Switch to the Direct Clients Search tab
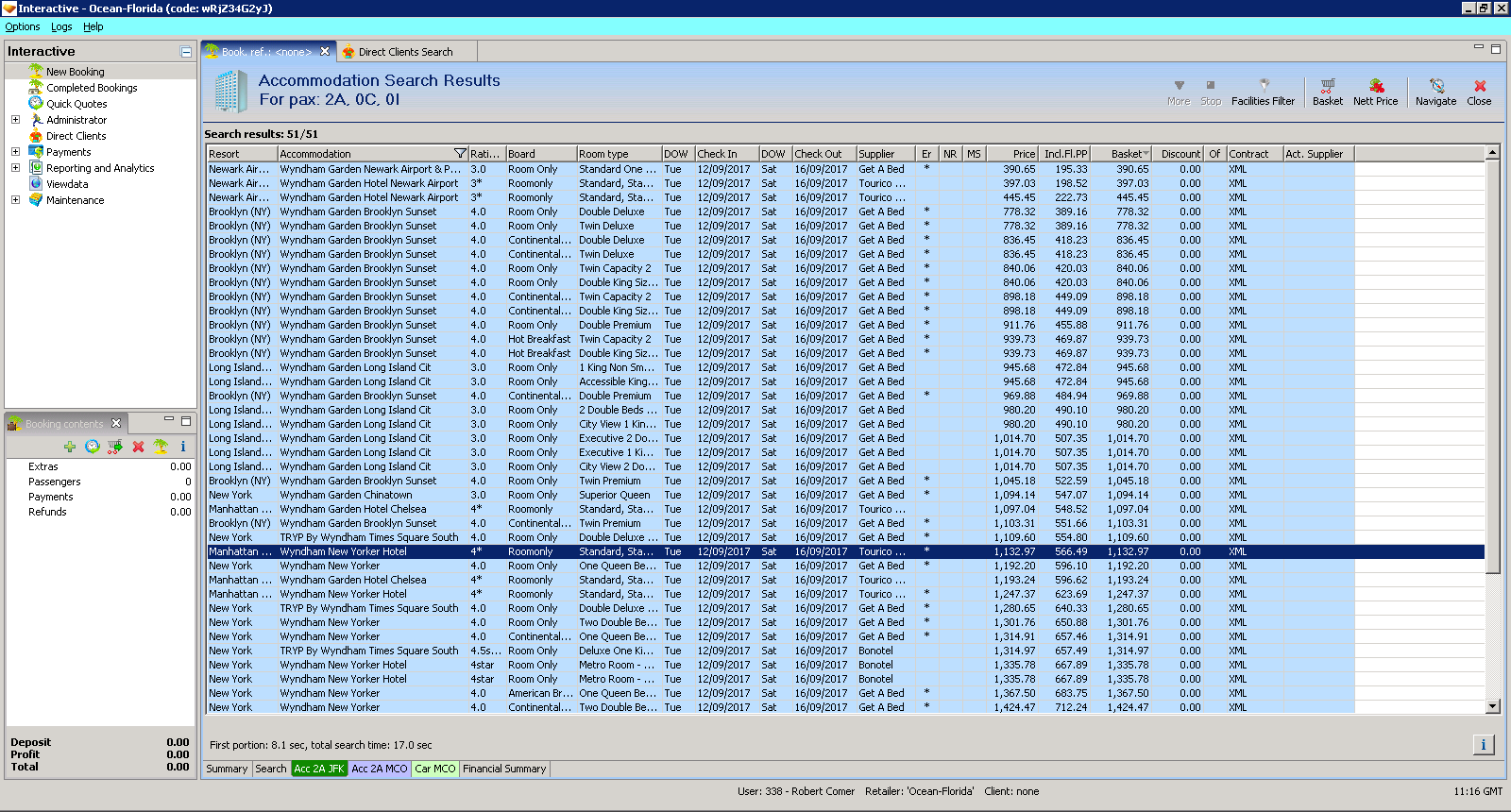This screenshot has width=1511, height=812. (405, 52)
